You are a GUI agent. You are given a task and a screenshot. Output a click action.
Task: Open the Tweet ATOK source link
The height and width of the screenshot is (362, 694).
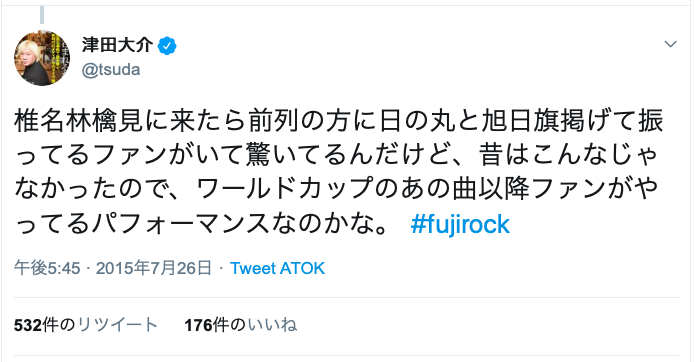(278, 269)
